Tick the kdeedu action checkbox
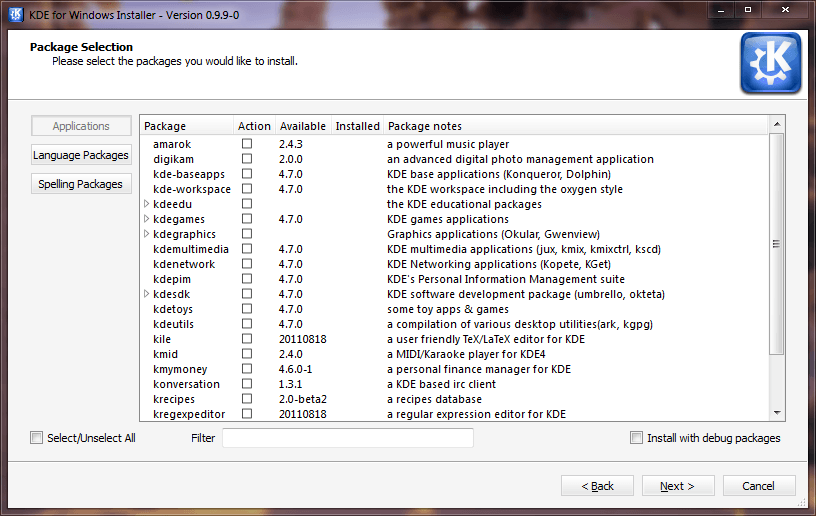Image resolution: width=816 pixels, height=516 pixels. pos(247,204)
